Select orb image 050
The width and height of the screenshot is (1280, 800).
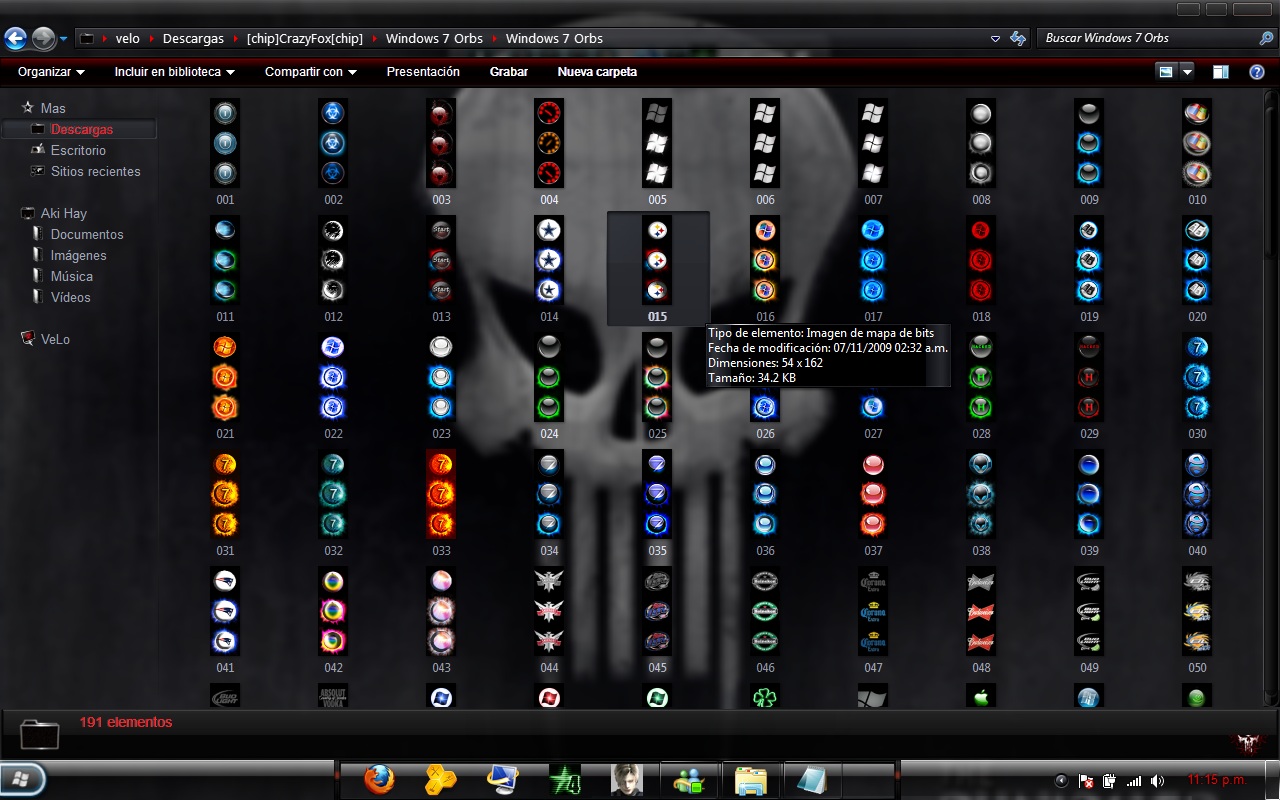pos(1197,611)
